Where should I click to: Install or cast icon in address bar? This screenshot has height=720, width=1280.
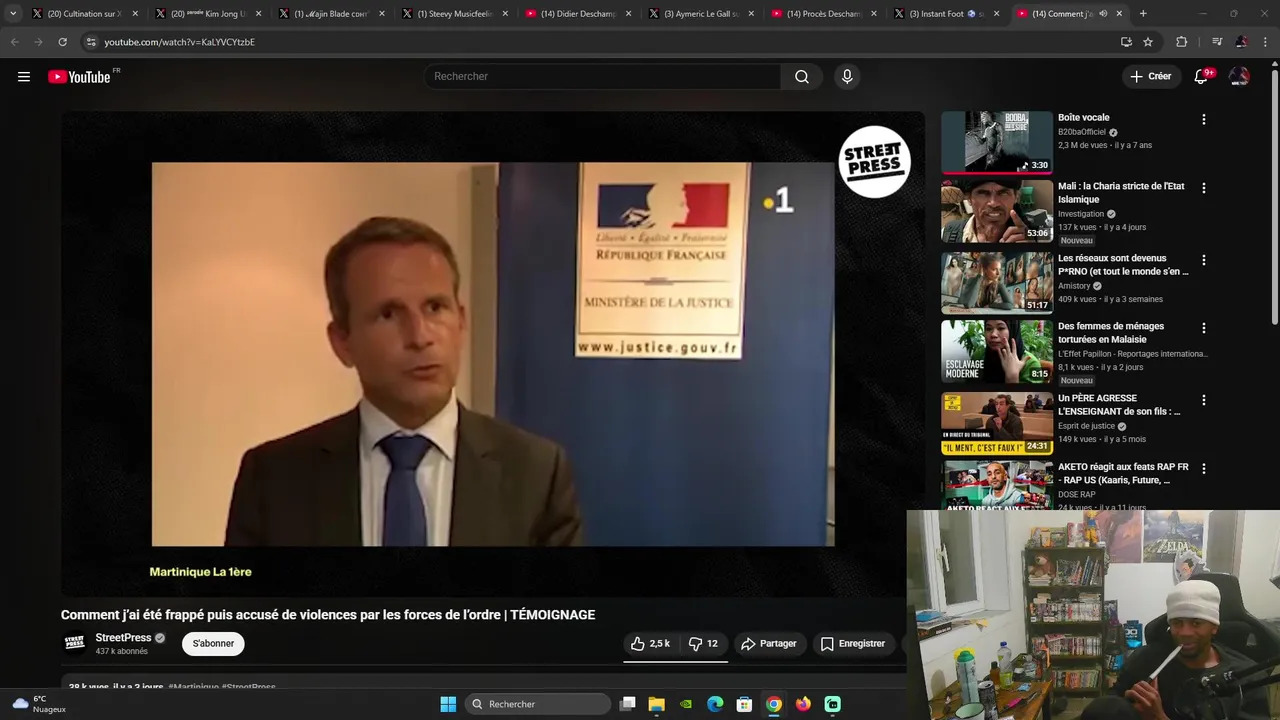coord(1126,42)
